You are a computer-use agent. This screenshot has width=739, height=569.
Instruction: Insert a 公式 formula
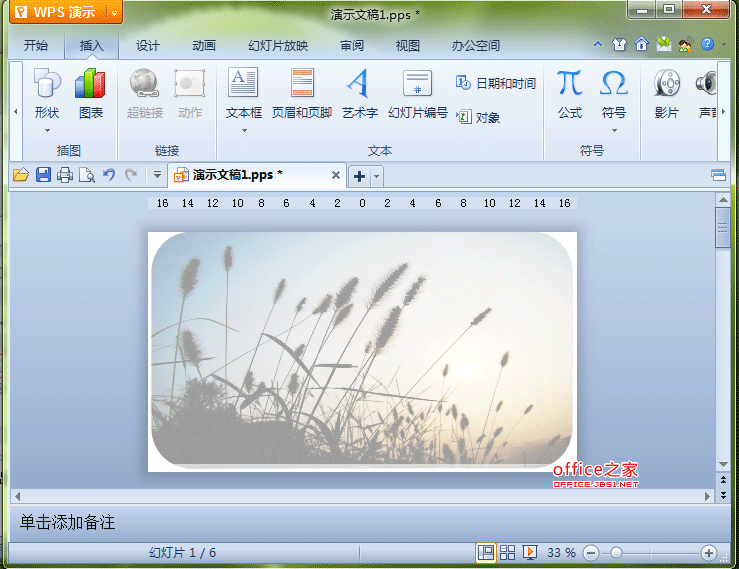570,93
